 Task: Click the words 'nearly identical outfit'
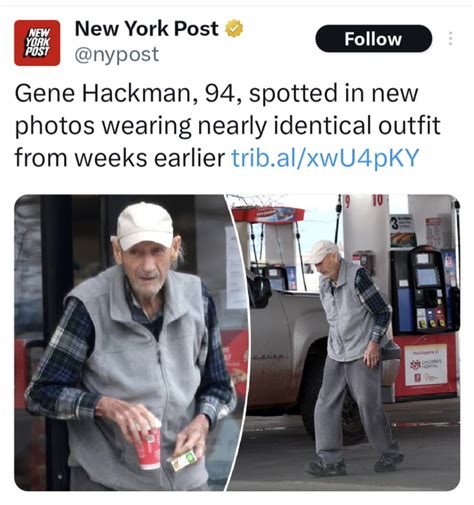click(319, 125)
